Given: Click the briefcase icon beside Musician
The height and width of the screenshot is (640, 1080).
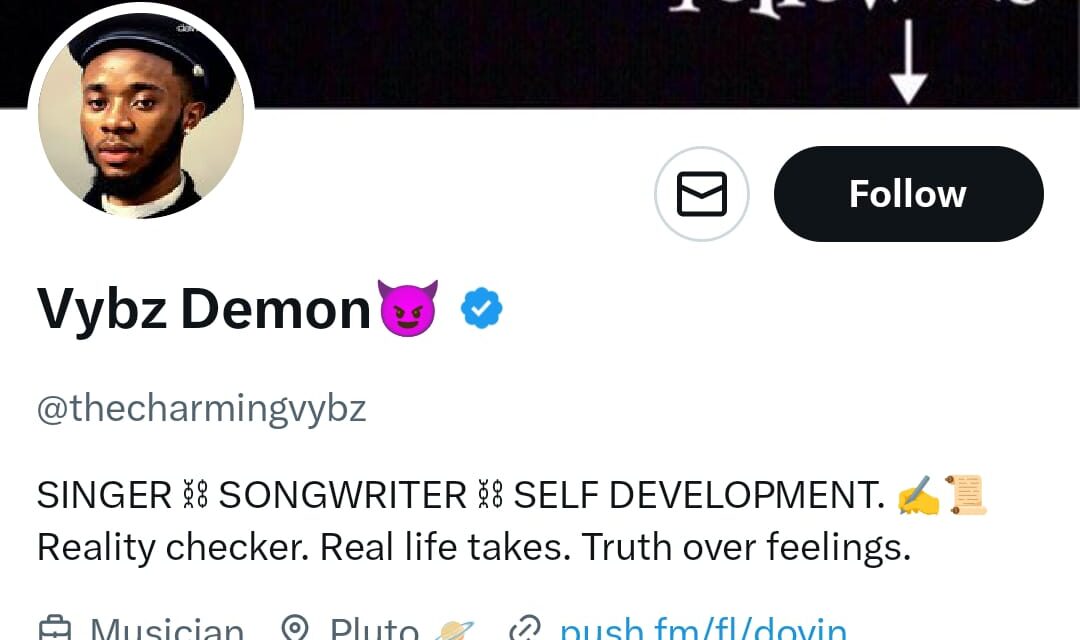Looking at the screenshot, I should point(55,630).
